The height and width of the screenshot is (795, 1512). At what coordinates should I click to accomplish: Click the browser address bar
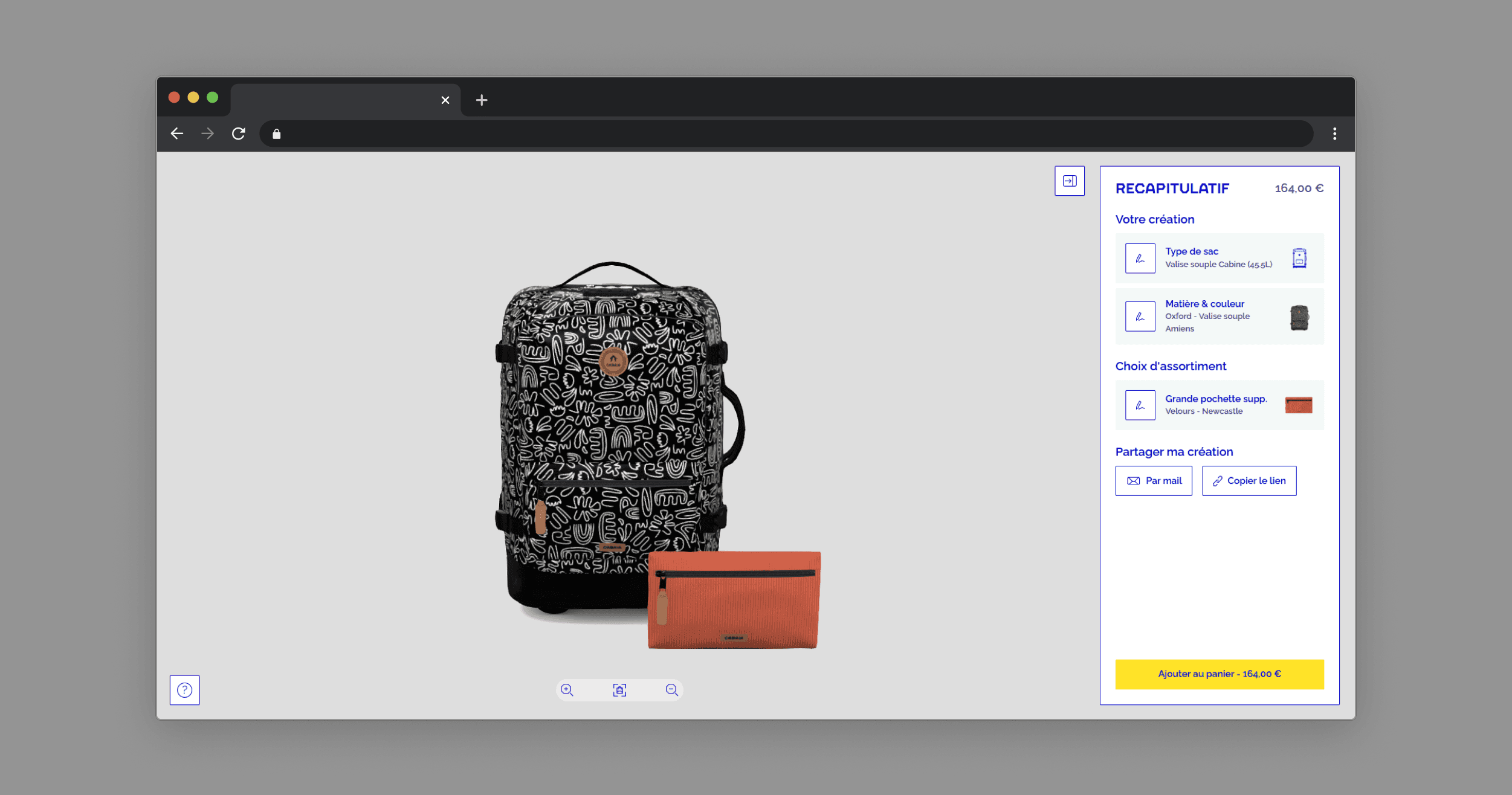[786, 134]
